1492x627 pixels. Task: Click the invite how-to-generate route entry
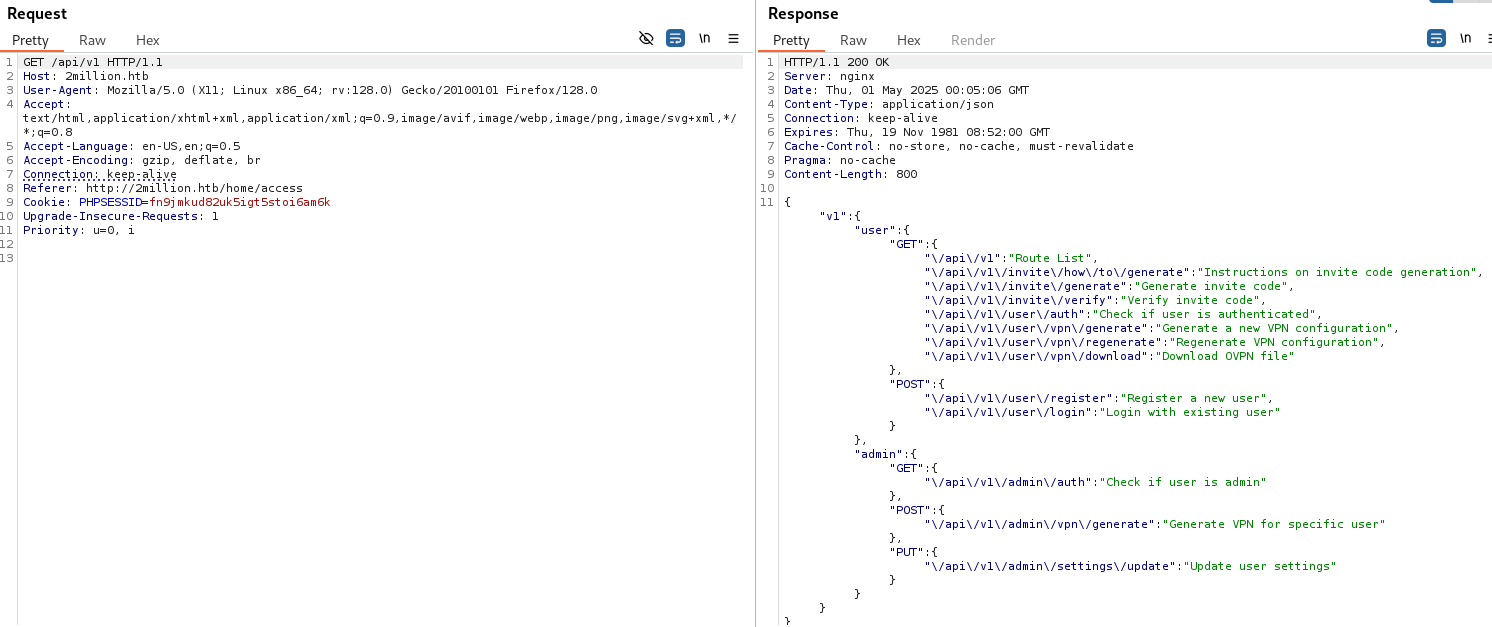click(1204, 272)
